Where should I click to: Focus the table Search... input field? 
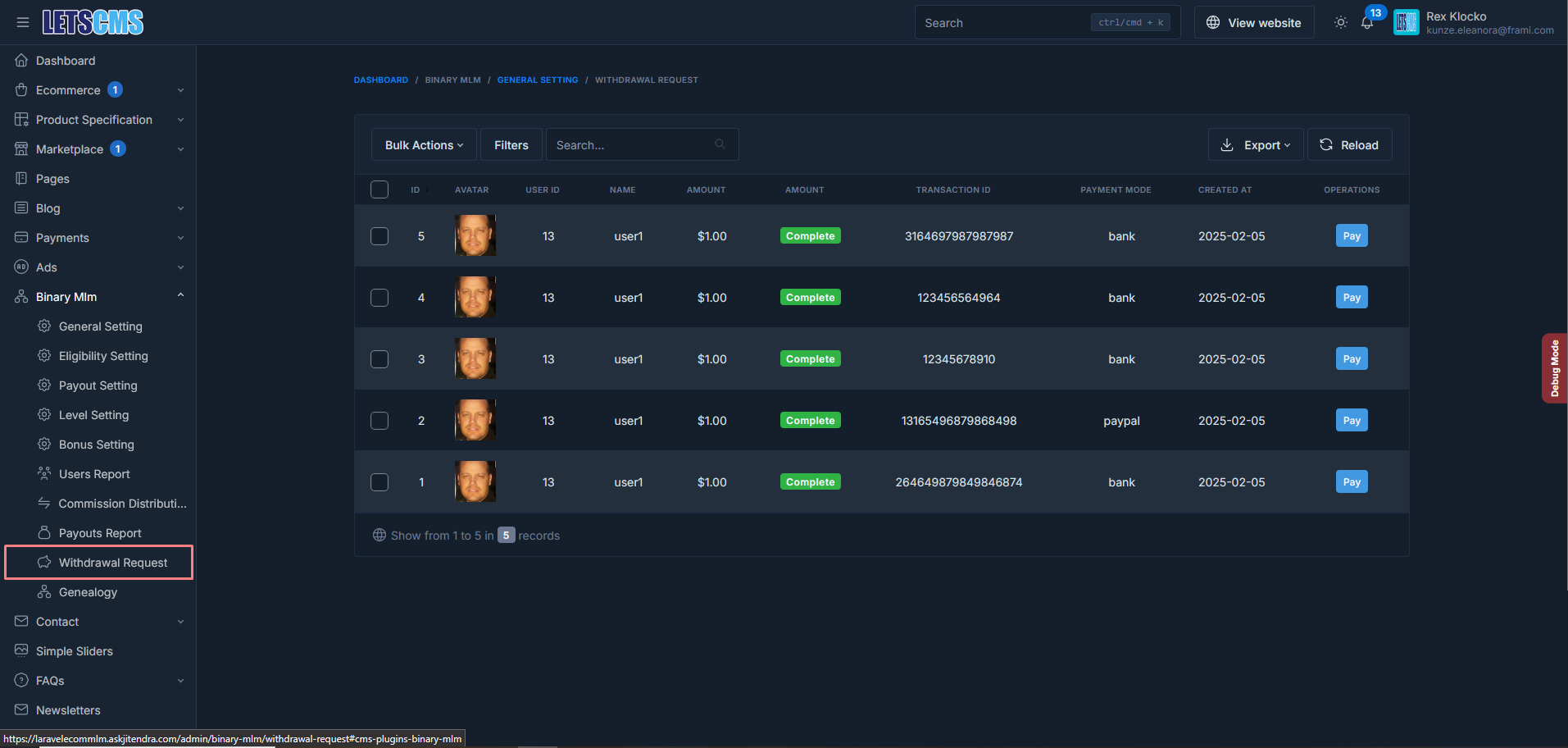[631, 145]
